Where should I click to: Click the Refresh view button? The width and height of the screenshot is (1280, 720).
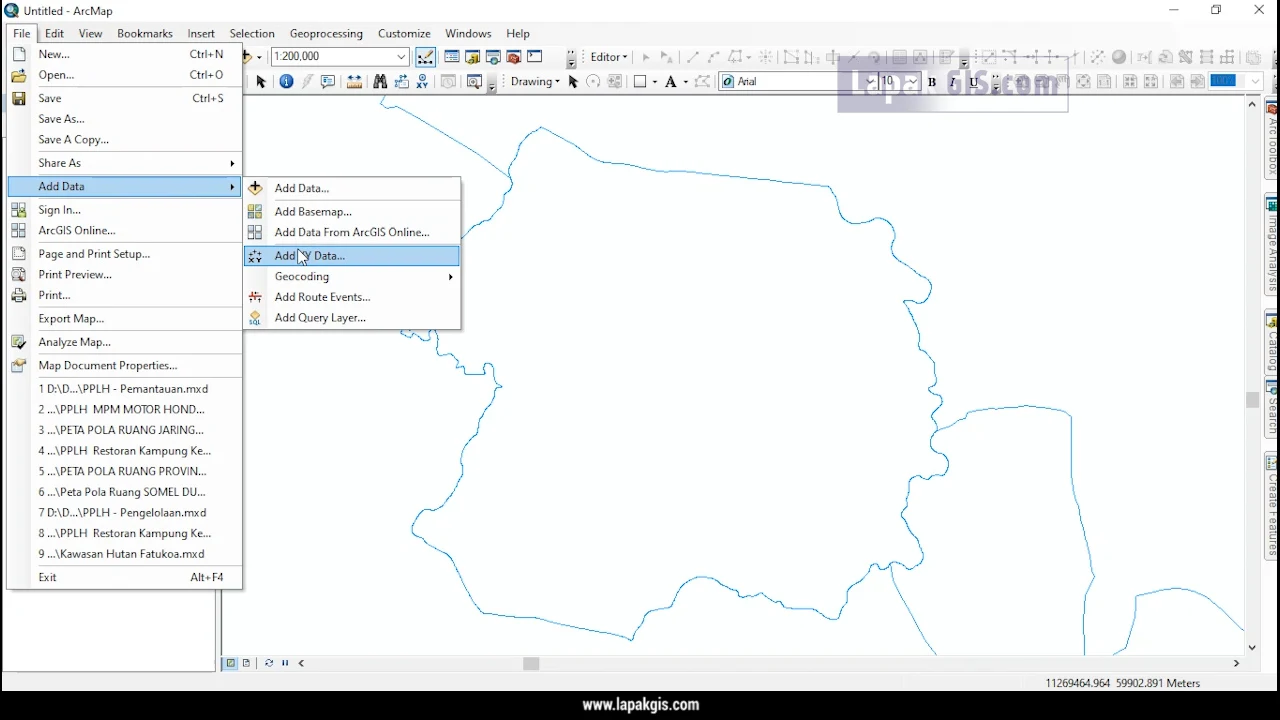pos(269,663)
